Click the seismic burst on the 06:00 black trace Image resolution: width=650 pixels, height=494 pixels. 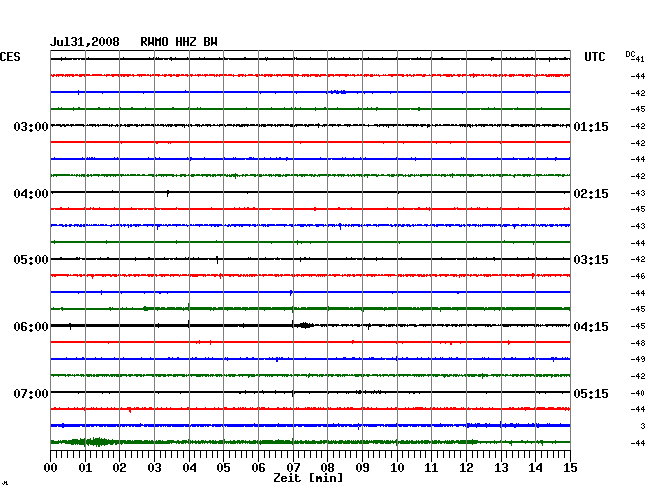tap(305, 325)
